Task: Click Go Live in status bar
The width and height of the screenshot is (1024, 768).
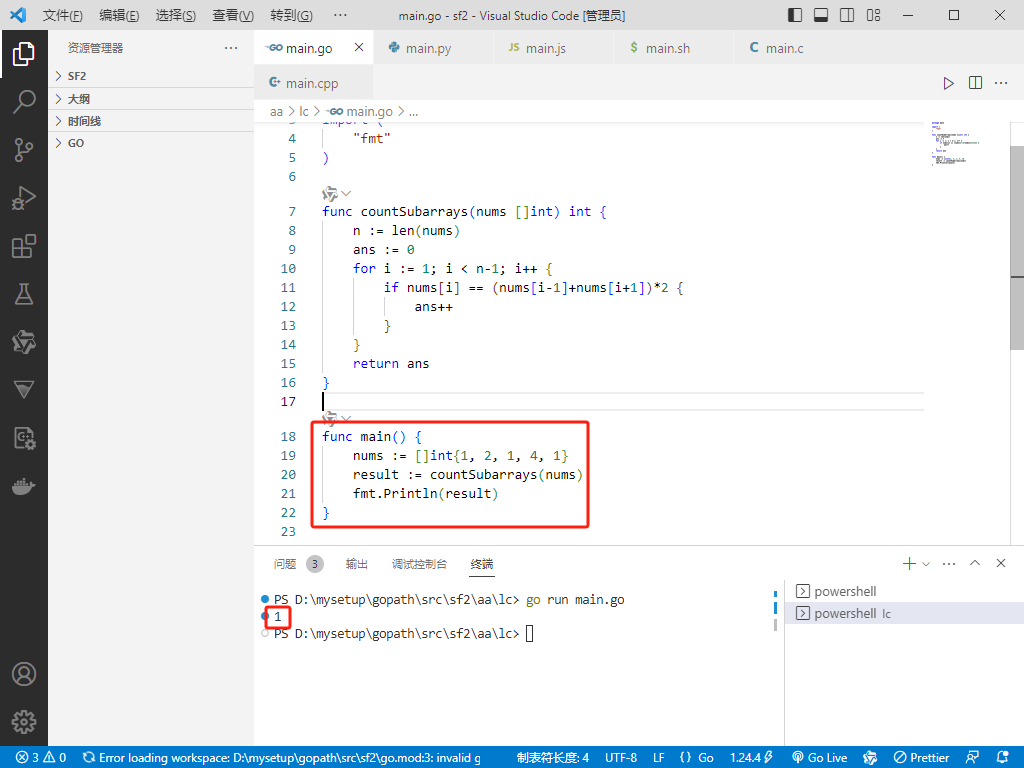Action: pyautogui.click(x=820, y=758)
